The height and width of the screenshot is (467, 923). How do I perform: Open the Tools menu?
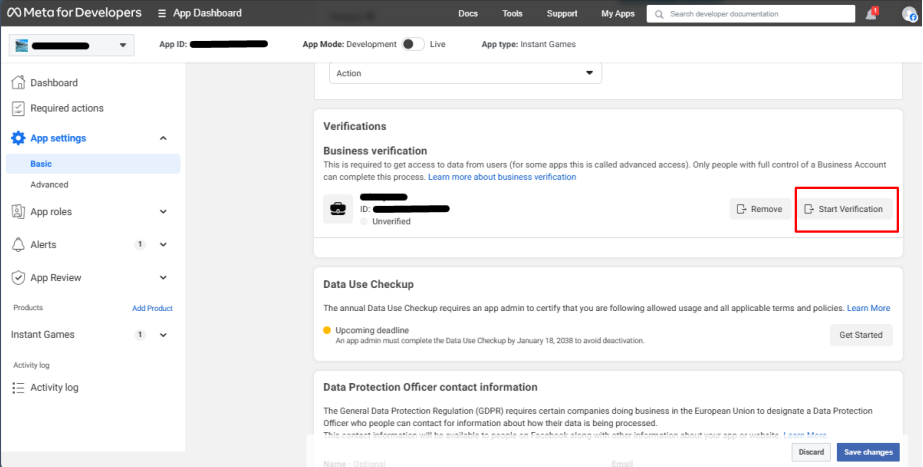(x=512, y=14)
